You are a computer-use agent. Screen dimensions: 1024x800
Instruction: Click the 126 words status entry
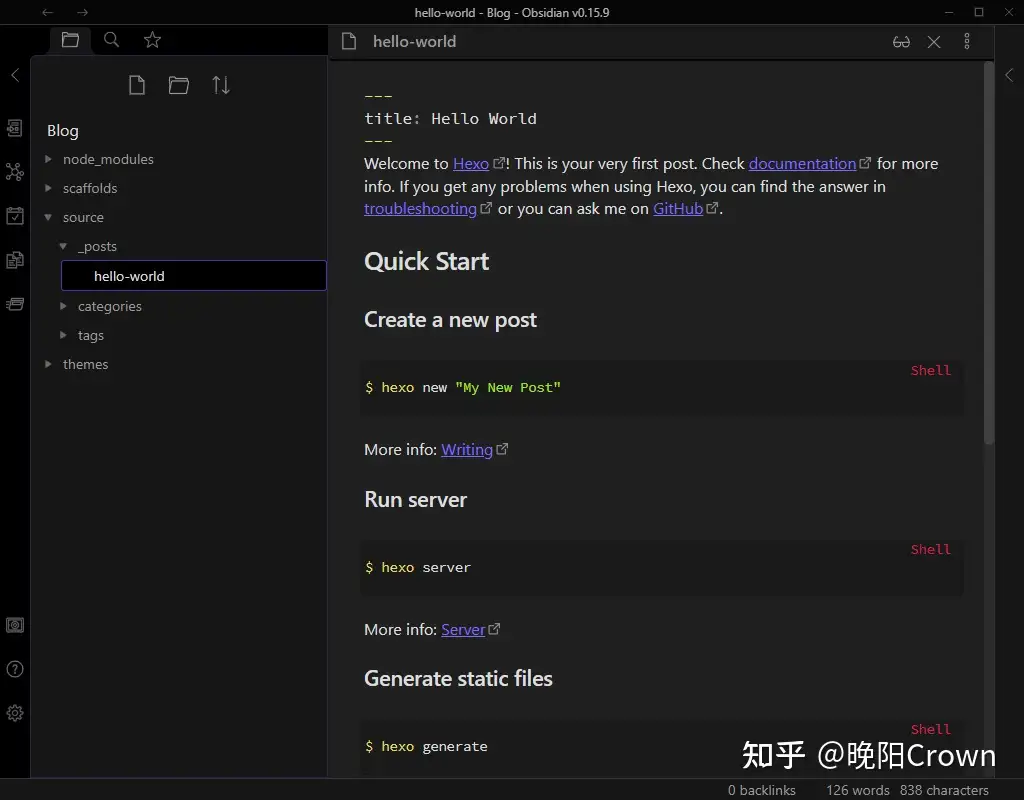857,790
